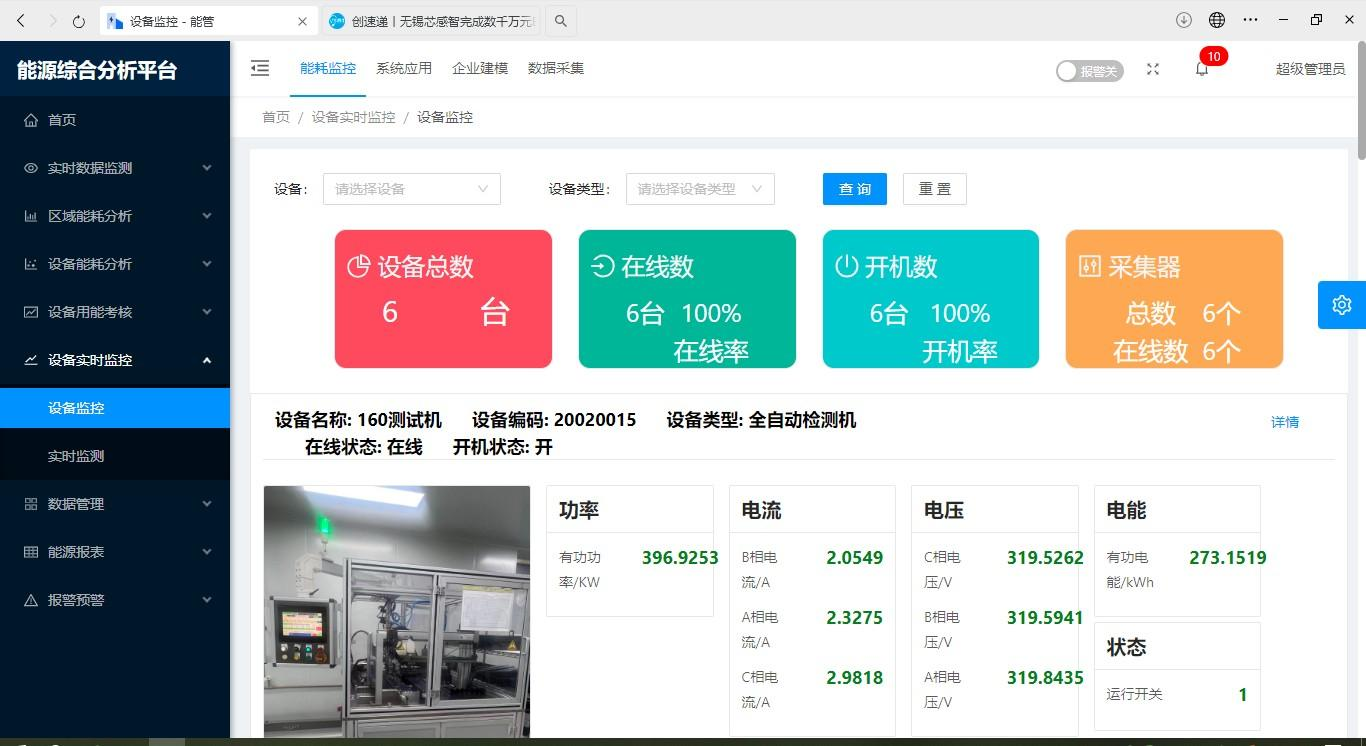This screenshot has height=746, width=1366.
Task: Click the fullscreen expand icon
Action: [x=1153, y=69]
